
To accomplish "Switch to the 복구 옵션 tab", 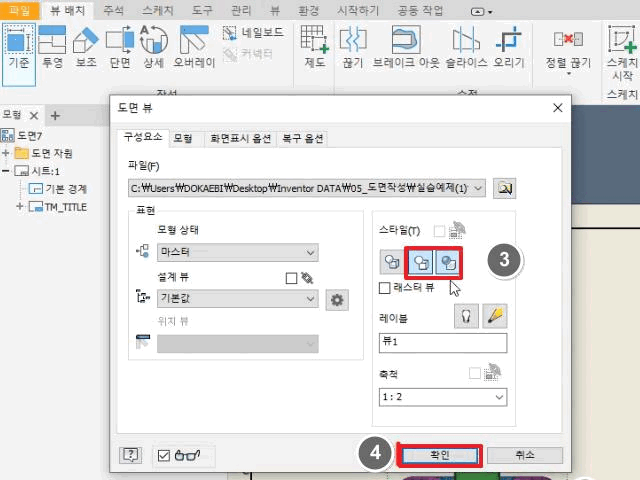I will point(303,138).
